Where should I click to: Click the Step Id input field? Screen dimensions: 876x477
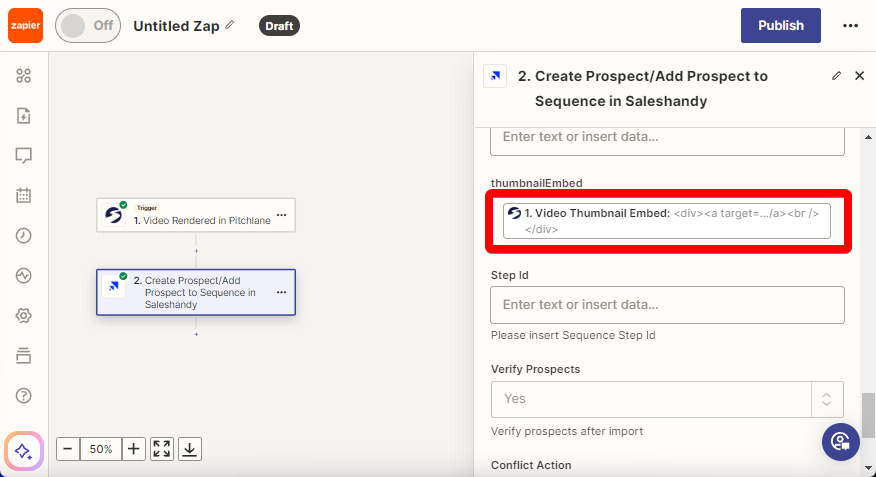click(667, 305)
